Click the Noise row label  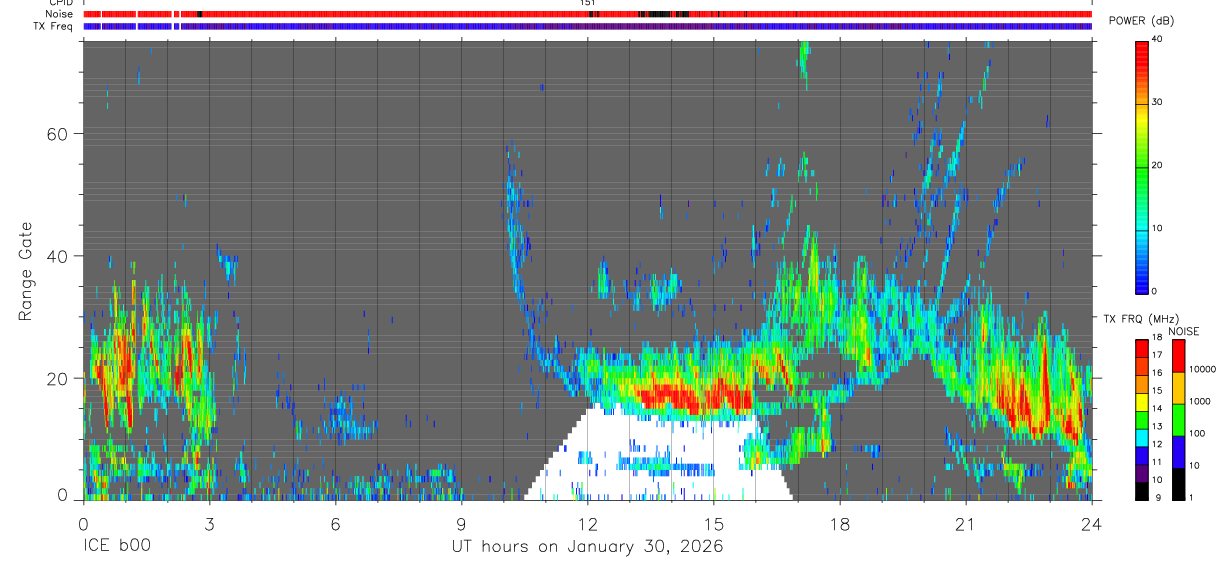click(59, 14)
